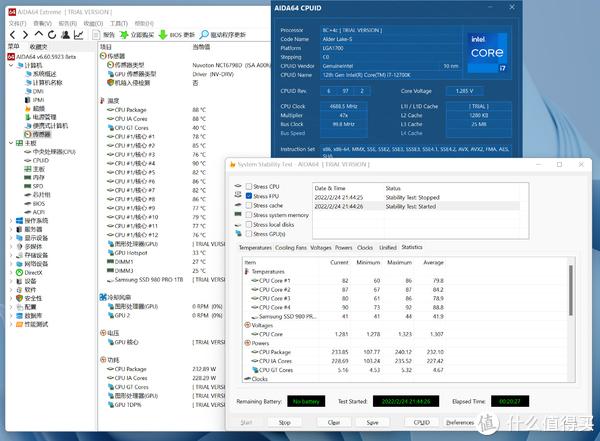The image size is (600, 441).
Task: Click the CPU Package row under Powers
Action: coord(343,352)
